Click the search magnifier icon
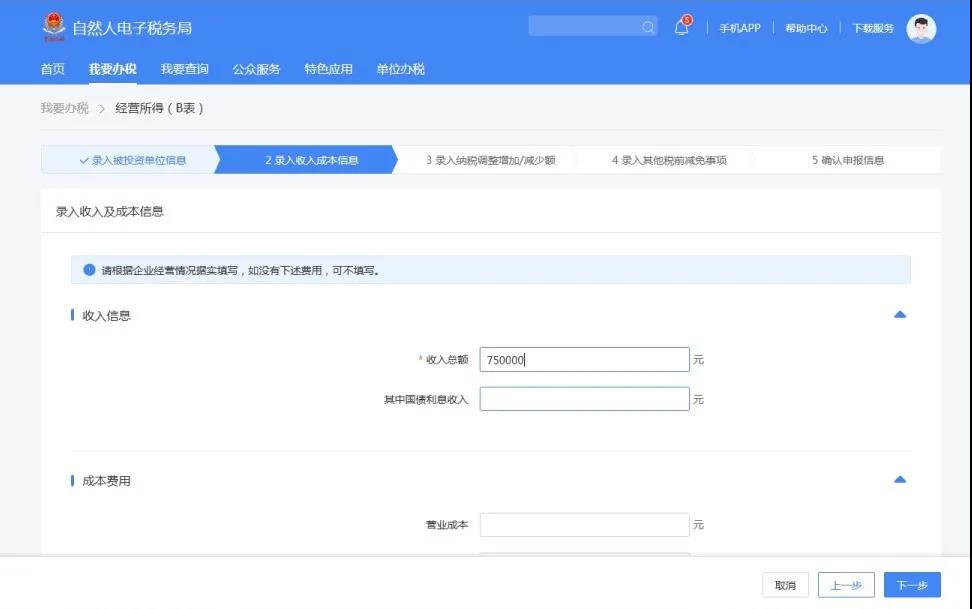 coord(650,25)
